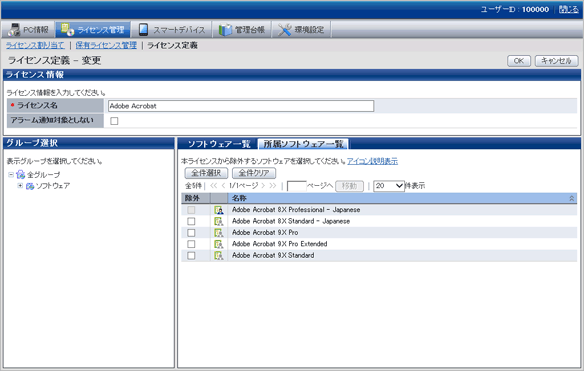Click row text Adobe Acrobat 9.X Pro
This screenshot has height=371, width=584.
click(x=265, y=233)
